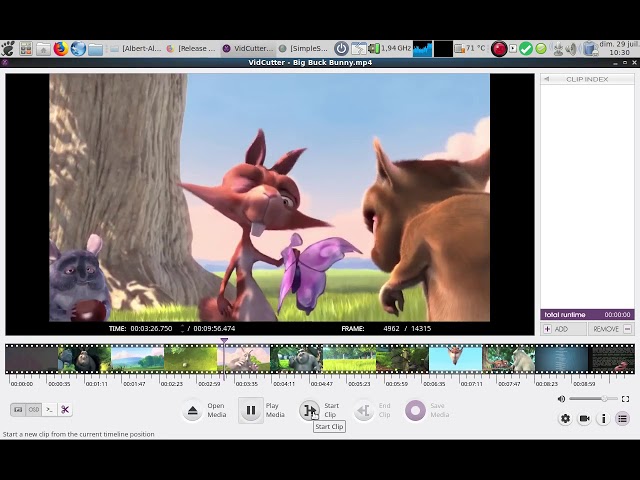This screenshot has width=640, height=480.
Task: Toggle the console terminal button
Action: (49, 409)
